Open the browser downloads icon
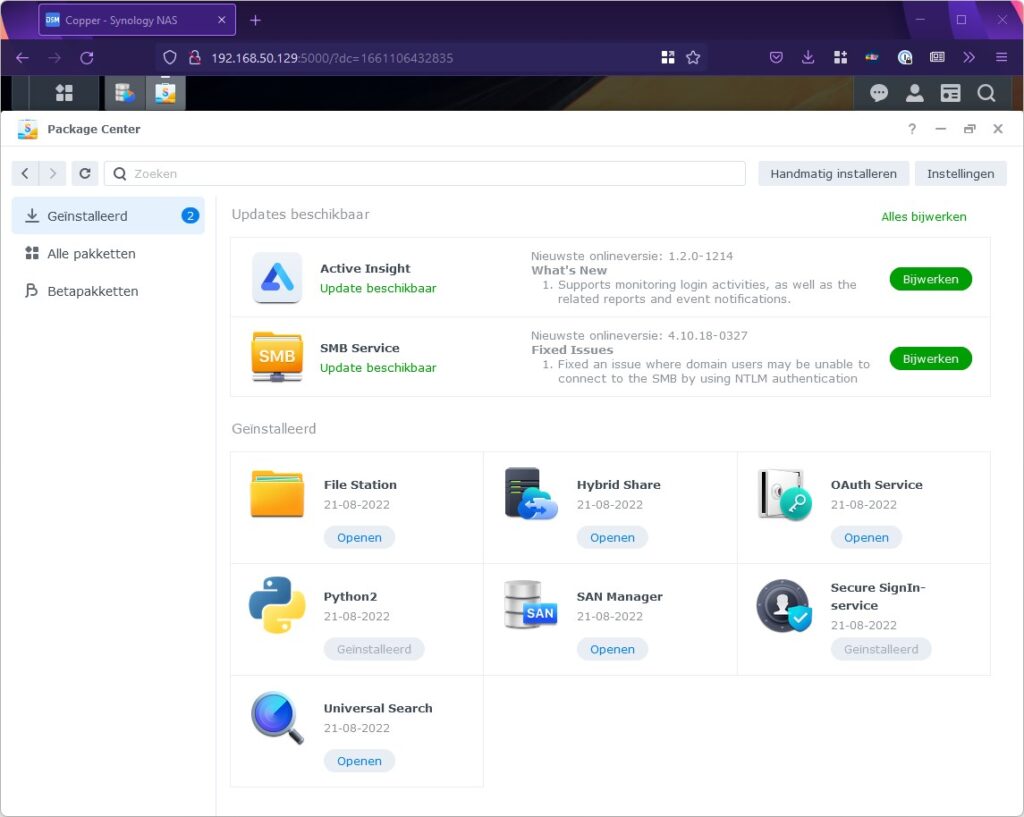The image size is (1024, 817). [x=808, y=57]
